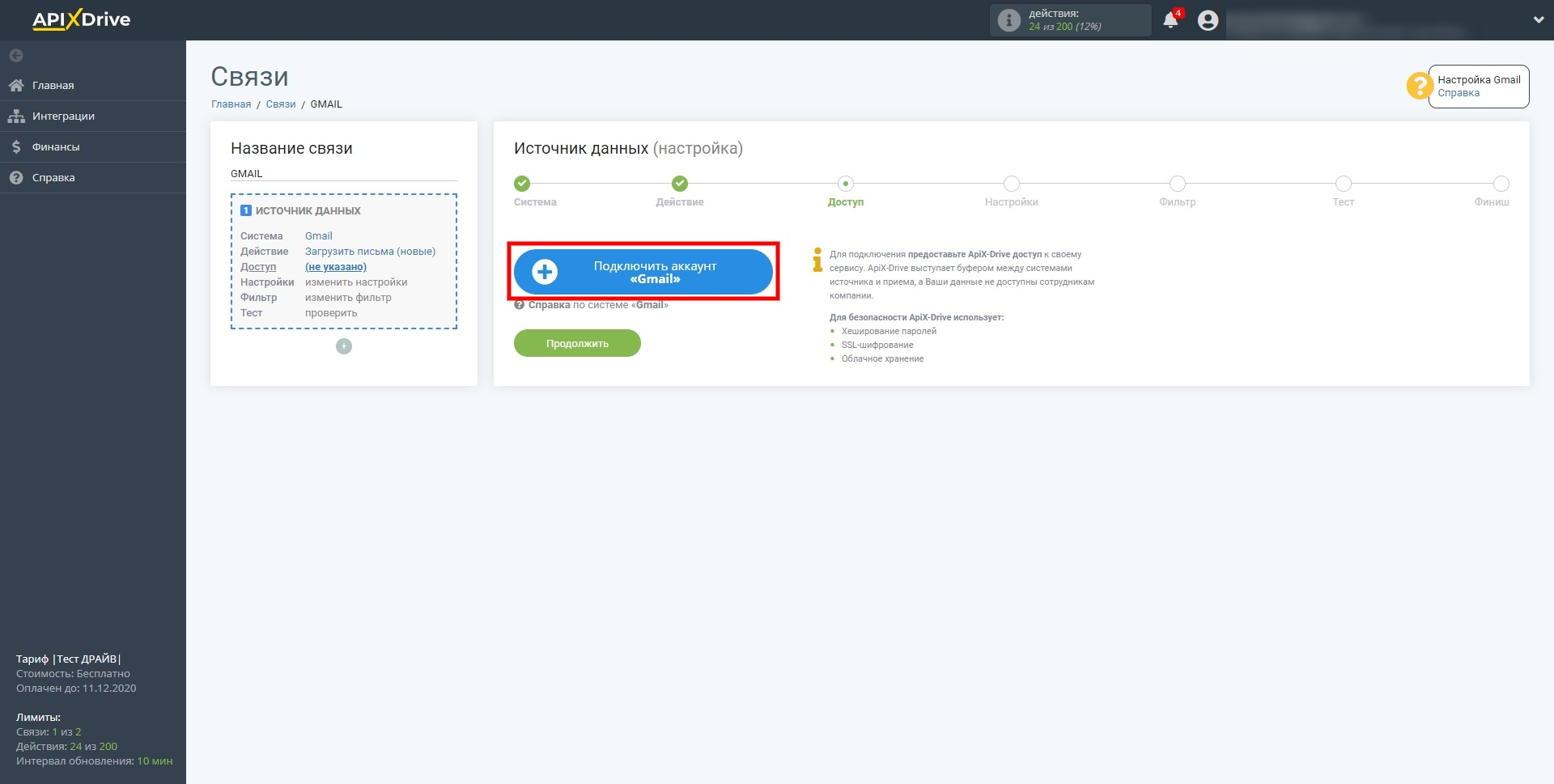Click the Продолжить button
1554x784 pixels.
click(x=577, y=343)
